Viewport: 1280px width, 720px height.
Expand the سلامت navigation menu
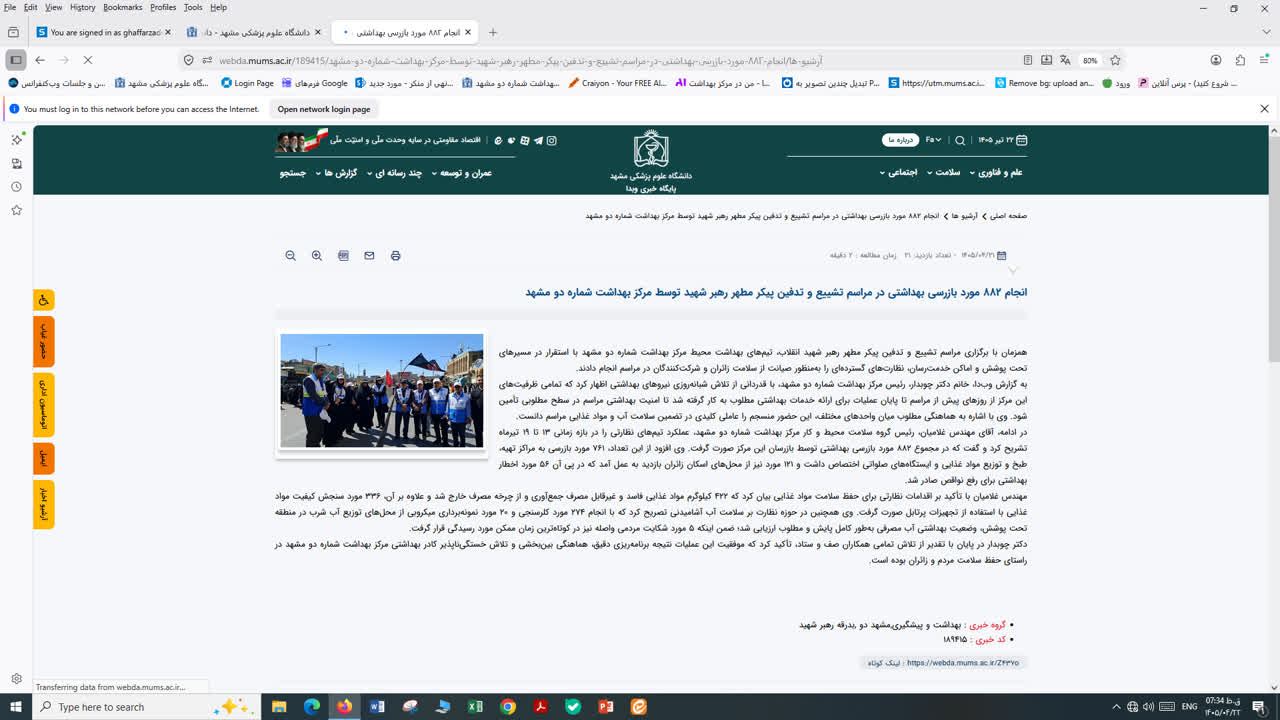coord(942,173)
